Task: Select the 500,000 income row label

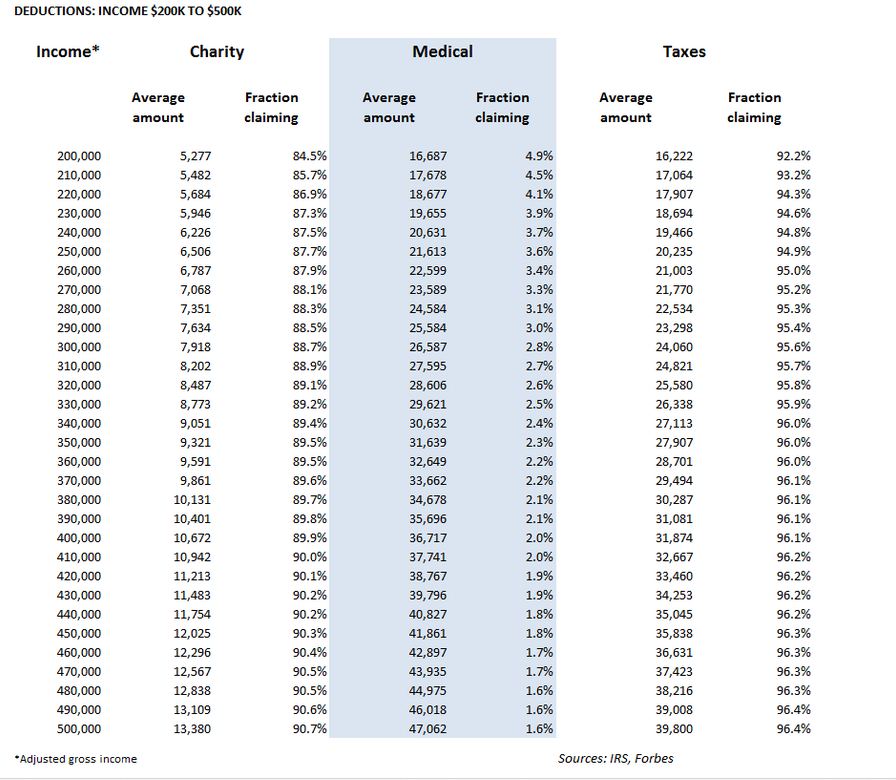Action: (79, 729)
